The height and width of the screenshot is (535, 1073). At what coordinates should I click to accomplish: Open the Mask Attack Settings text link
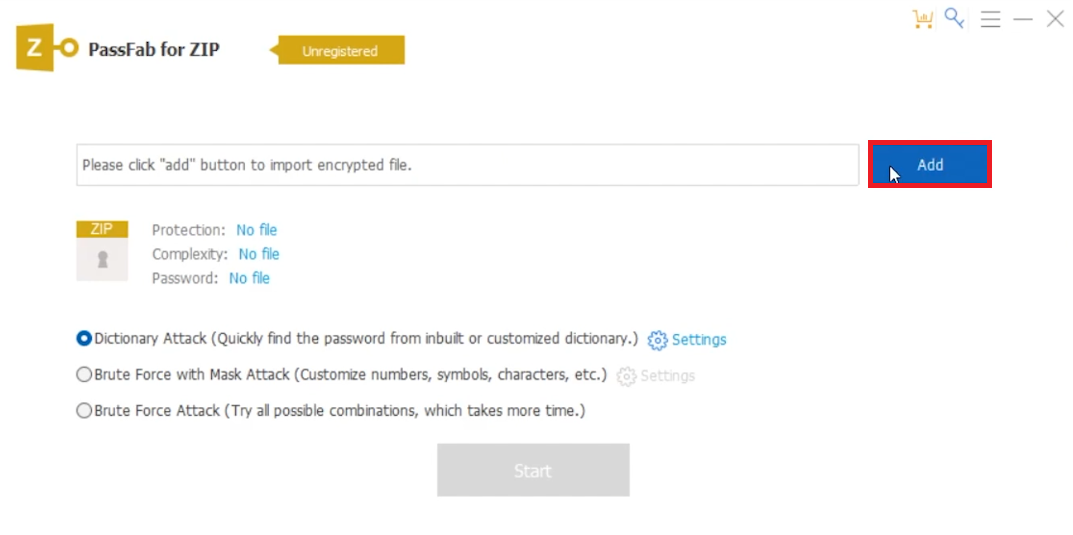click(667, 377)
